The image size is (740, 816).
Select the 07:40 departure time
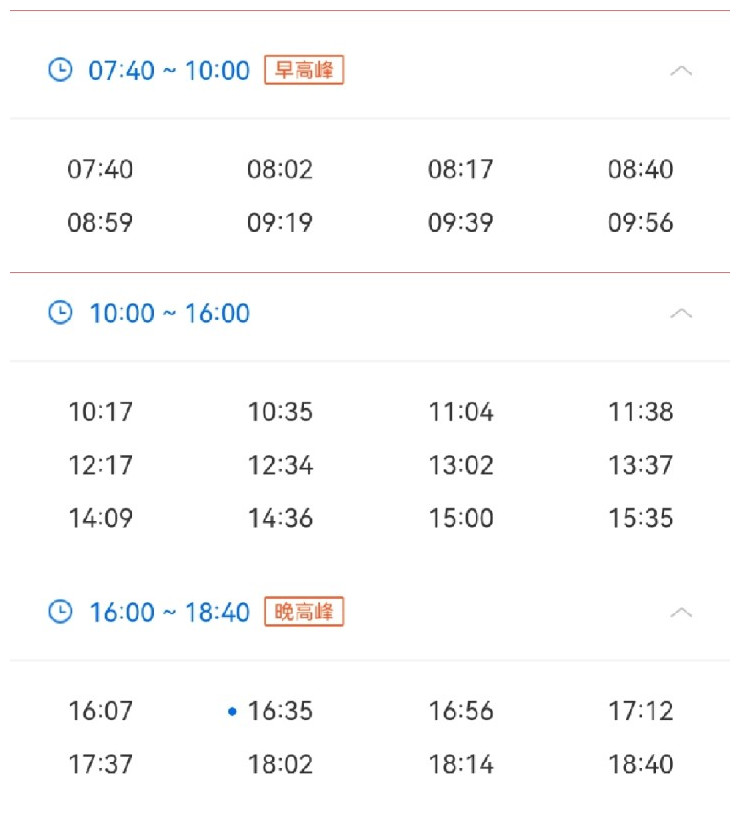click(x=100, y=169)
